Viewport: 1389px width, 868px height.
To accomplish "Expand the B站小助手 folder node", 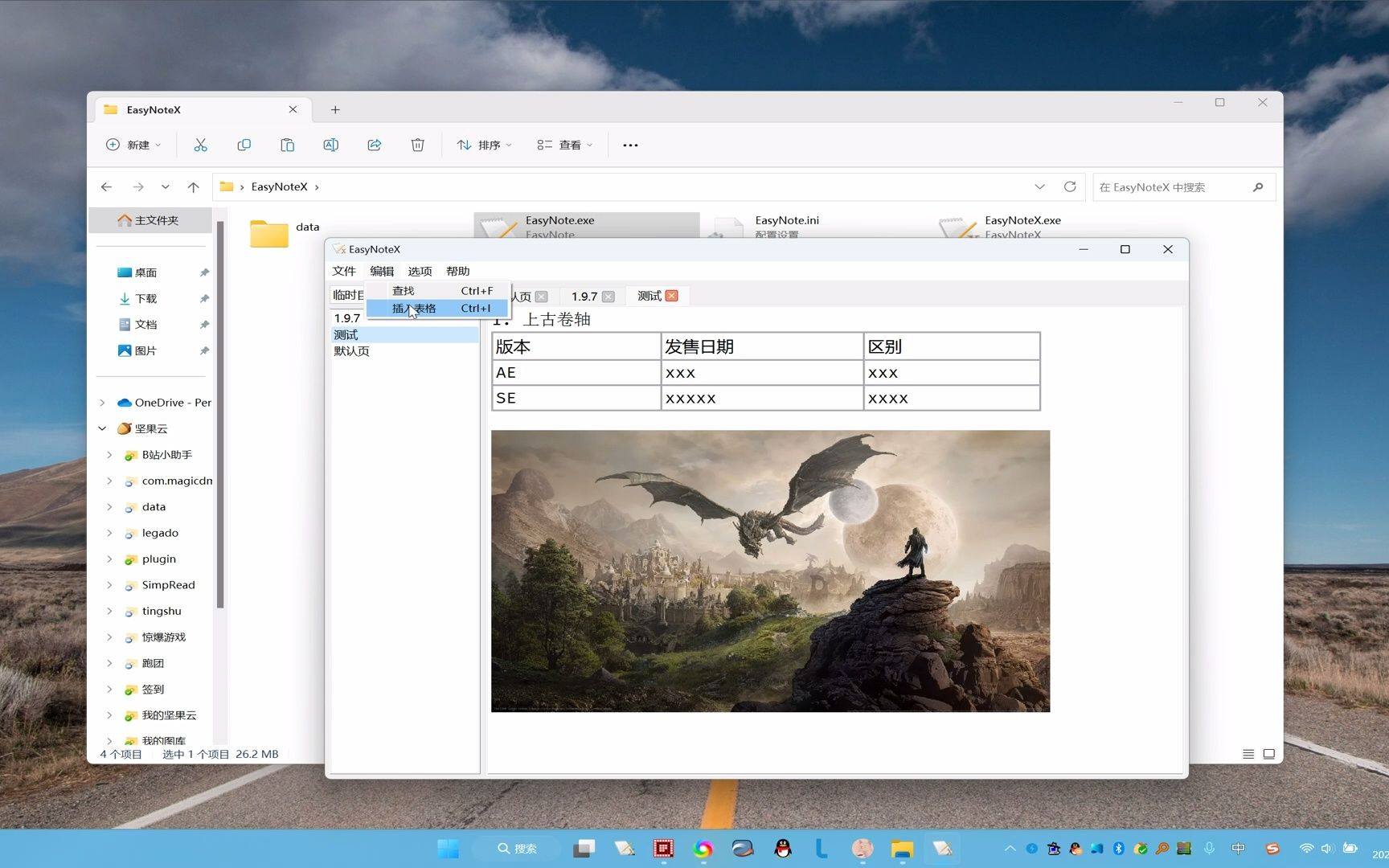I will (x=109, y=455).
